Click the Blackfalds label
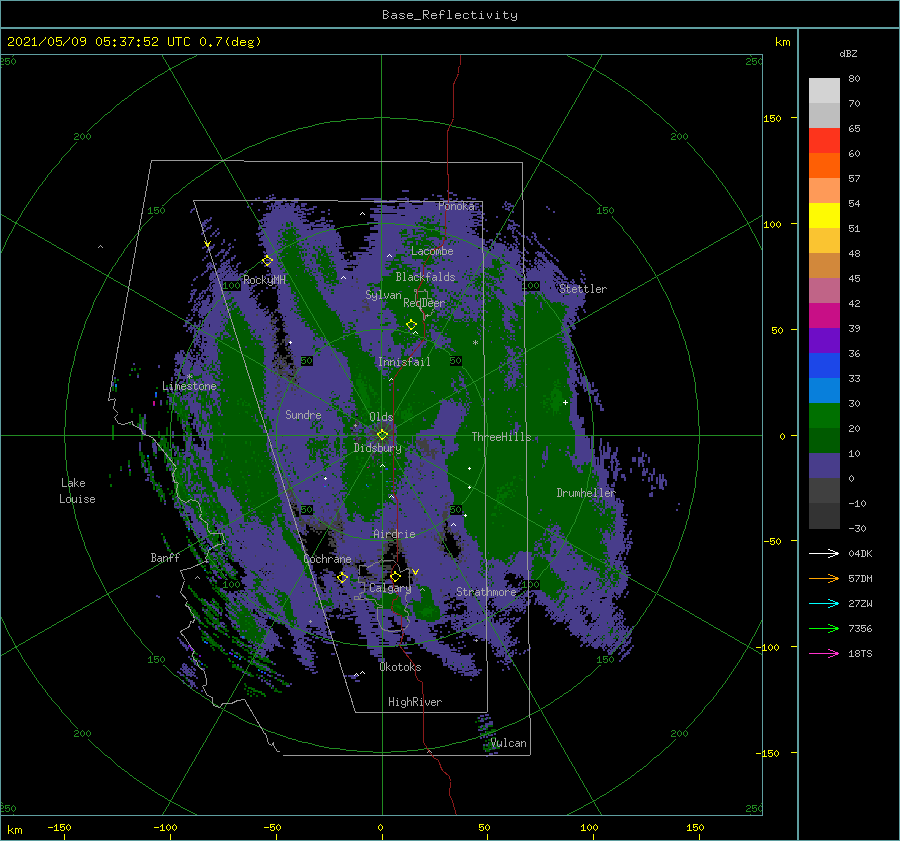 pyautogui.click(x=425, y=277)
